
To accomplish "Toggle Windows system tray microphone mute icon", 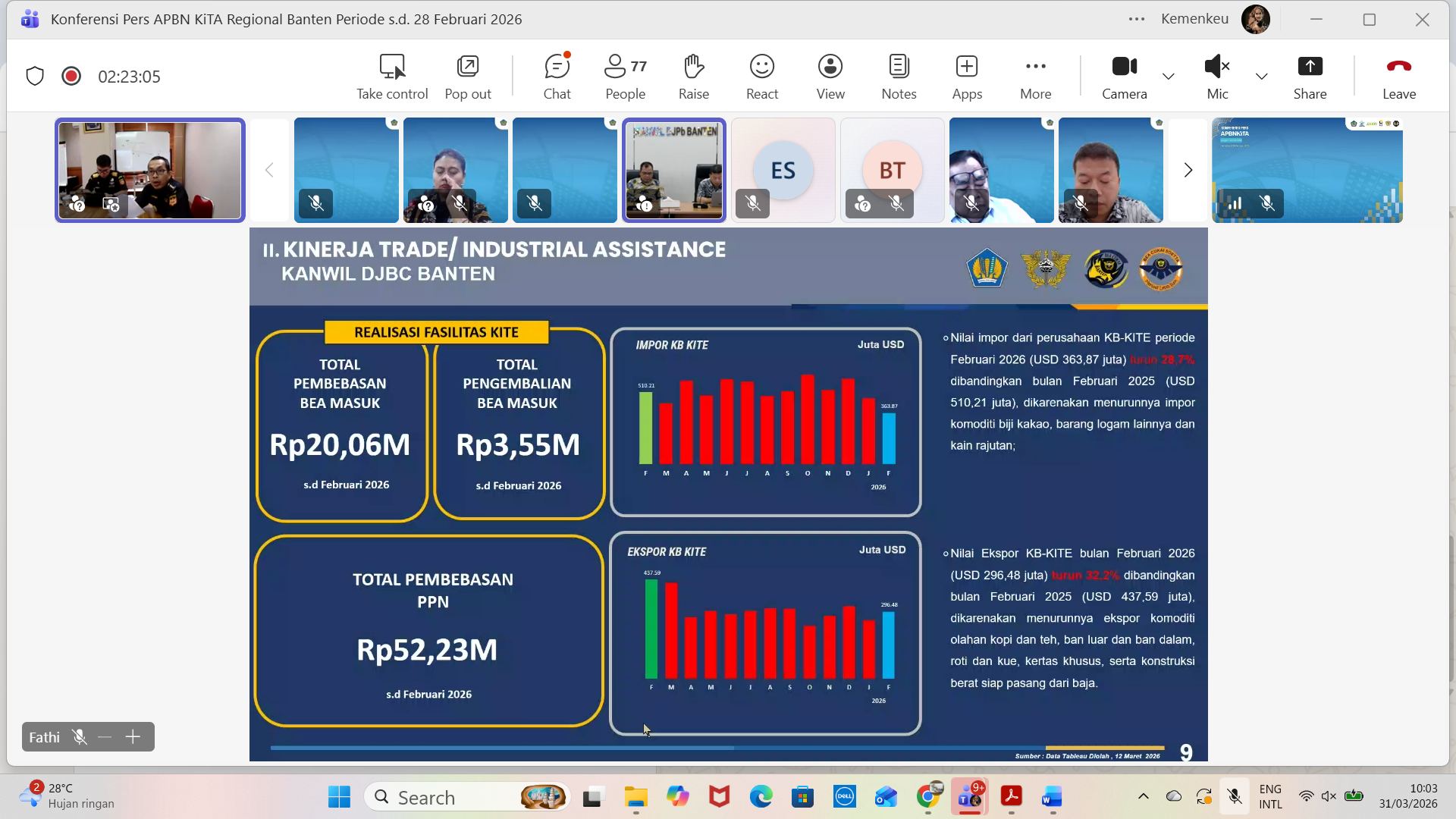I will (x=1235, y=796).
